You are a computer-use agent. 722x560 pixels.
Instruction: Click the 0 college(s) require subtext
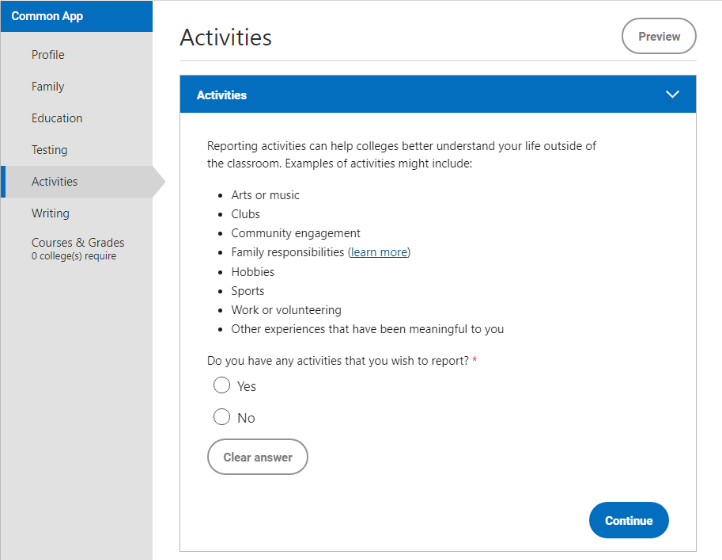tap(74, 256)
